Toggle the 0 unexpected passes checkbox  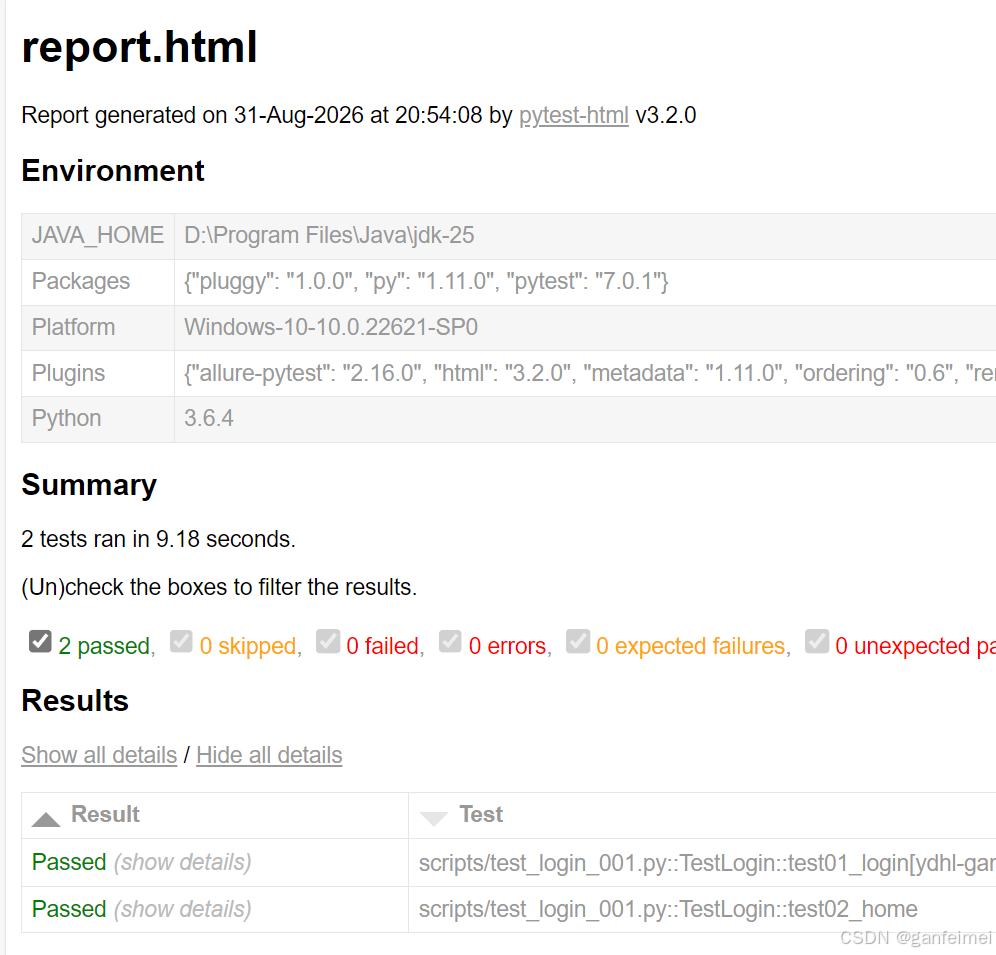pos(817,641)
